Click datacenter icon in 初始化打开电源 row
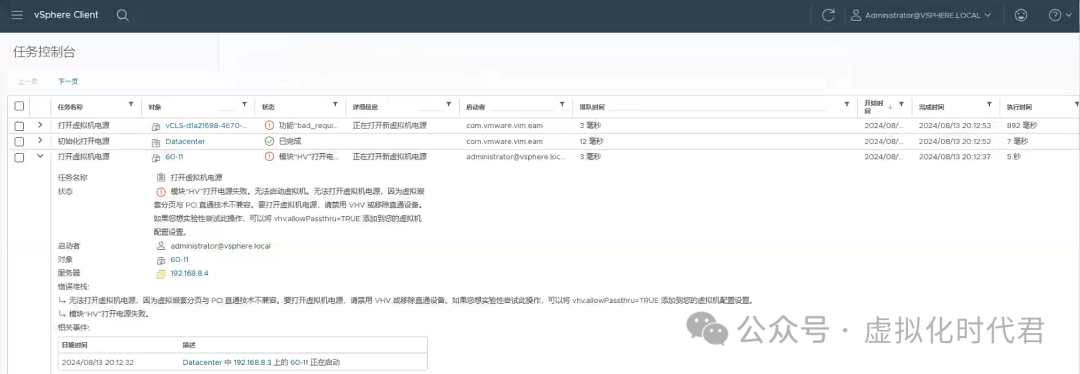This screenshot has height=374, width=1080. coord(156,142)
